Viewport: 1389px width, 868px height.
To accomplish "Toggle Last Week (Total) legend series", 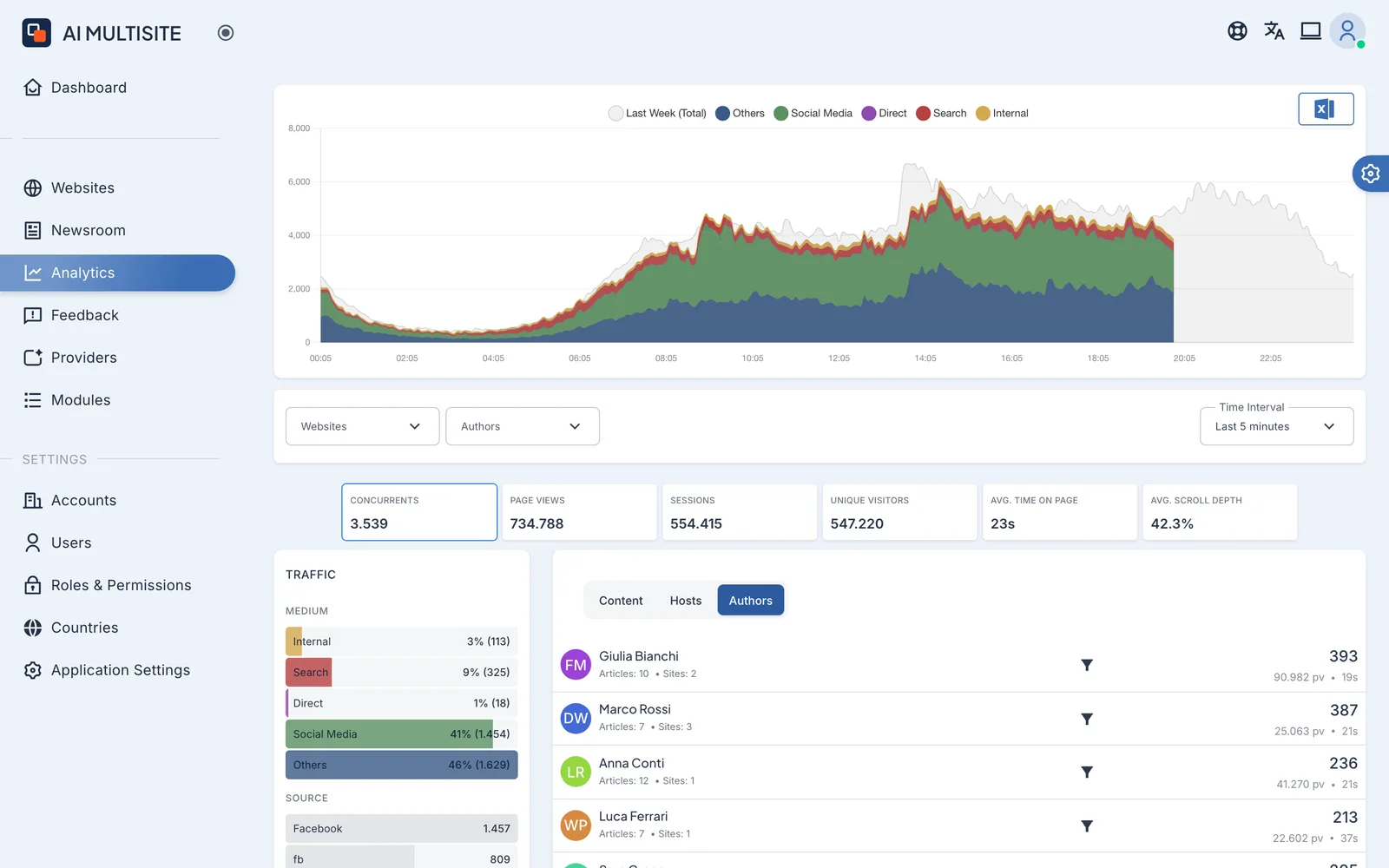I will point(657,114).
